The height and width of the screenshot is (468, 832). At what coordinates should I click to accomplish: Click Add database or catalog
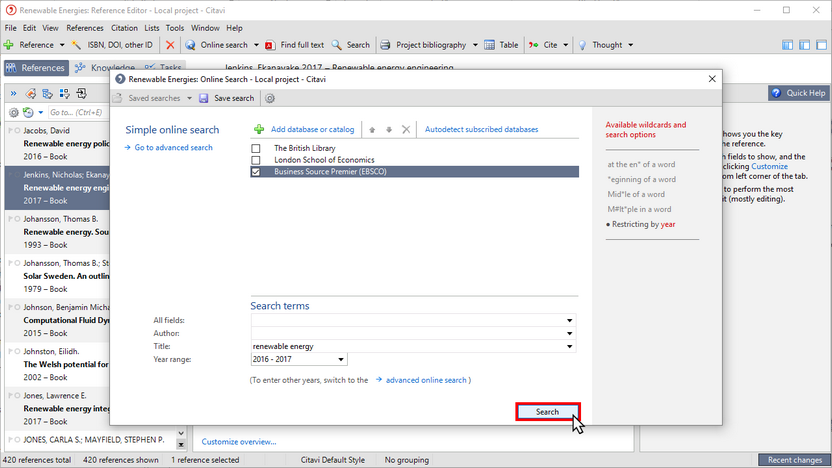(305, 129)
